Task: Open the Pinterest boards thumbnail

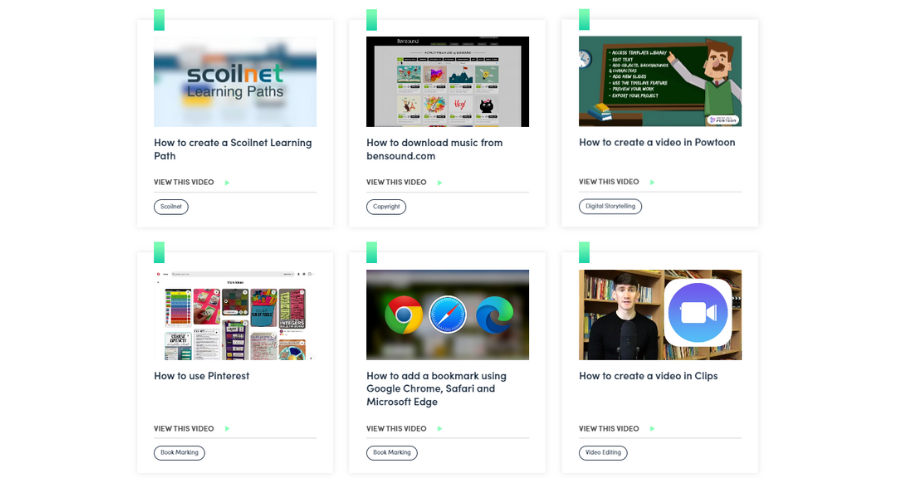Action: tap(235, 315)
